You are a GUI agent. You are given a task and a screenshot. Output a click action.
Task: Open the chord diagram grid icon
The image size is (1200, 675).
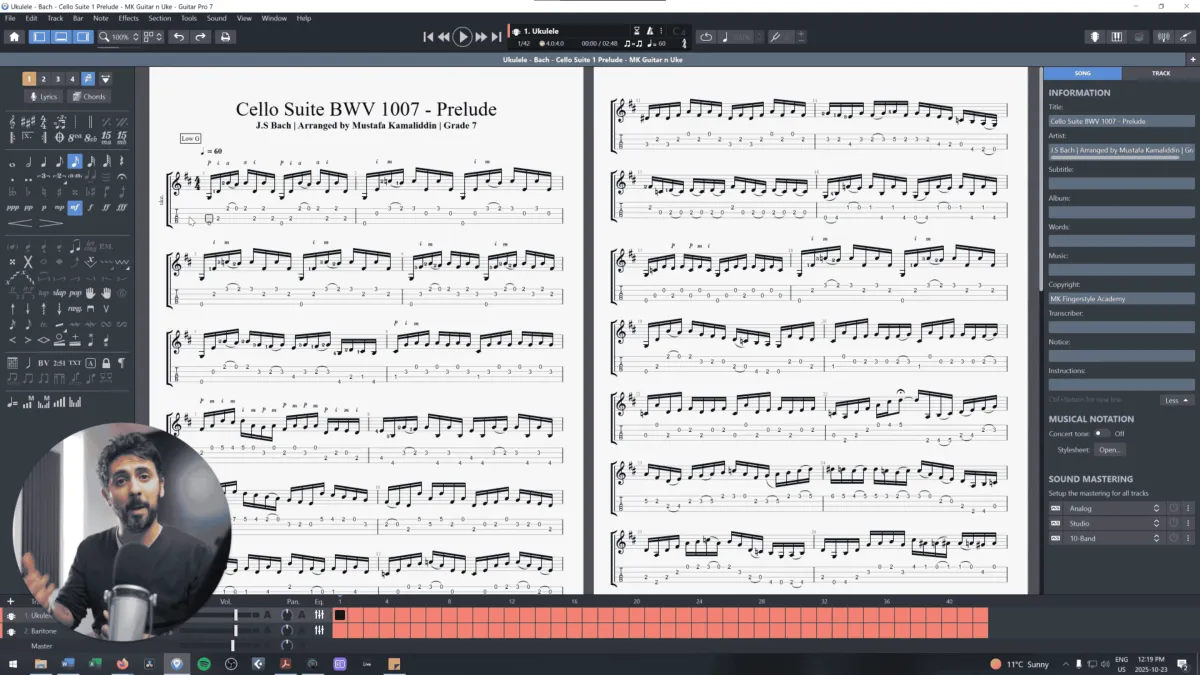(x=12, y=362)
